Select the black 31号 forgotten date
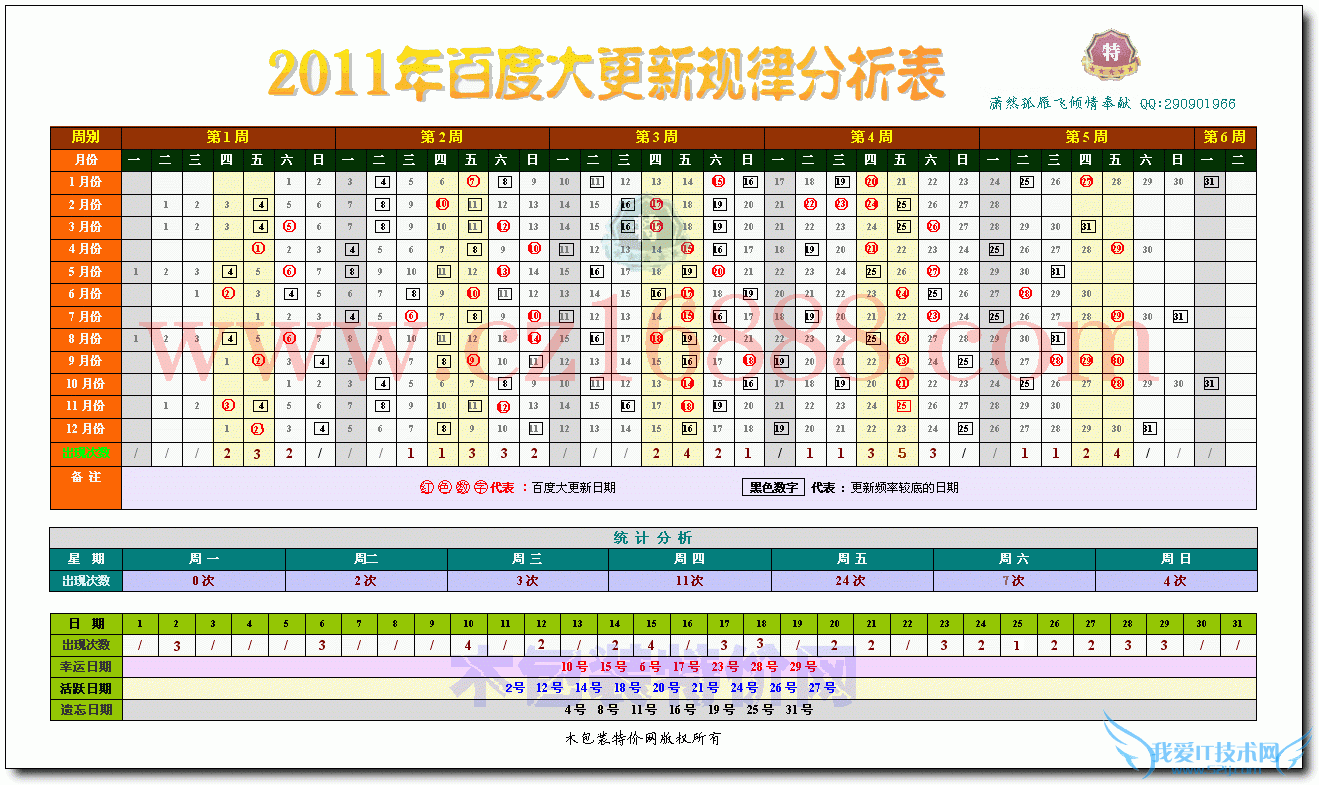The image size is (1319, 785). tap(800, 710)
